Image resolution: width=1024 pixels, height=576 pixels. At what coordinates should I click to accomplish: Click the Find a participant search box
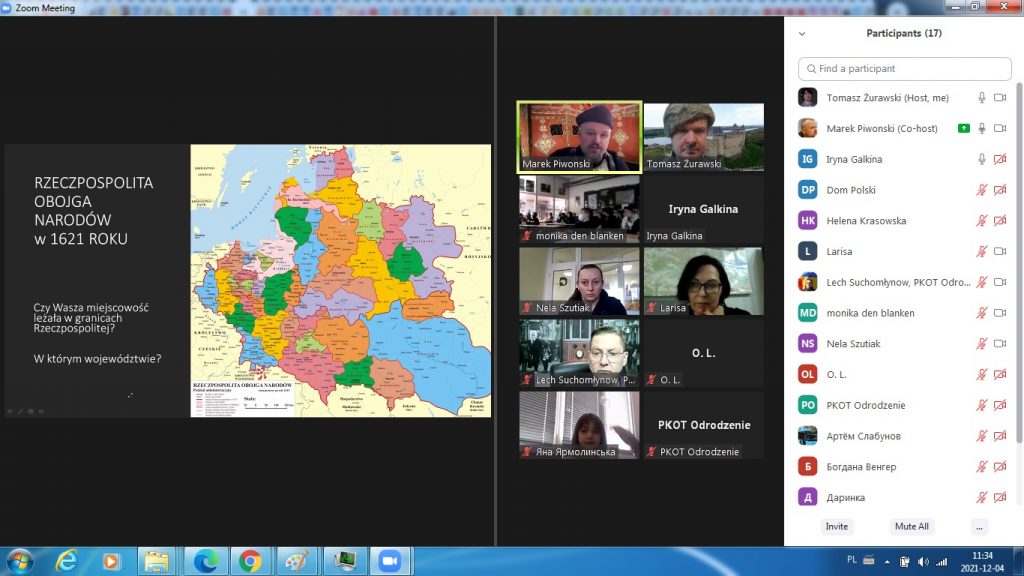[905, 68]
